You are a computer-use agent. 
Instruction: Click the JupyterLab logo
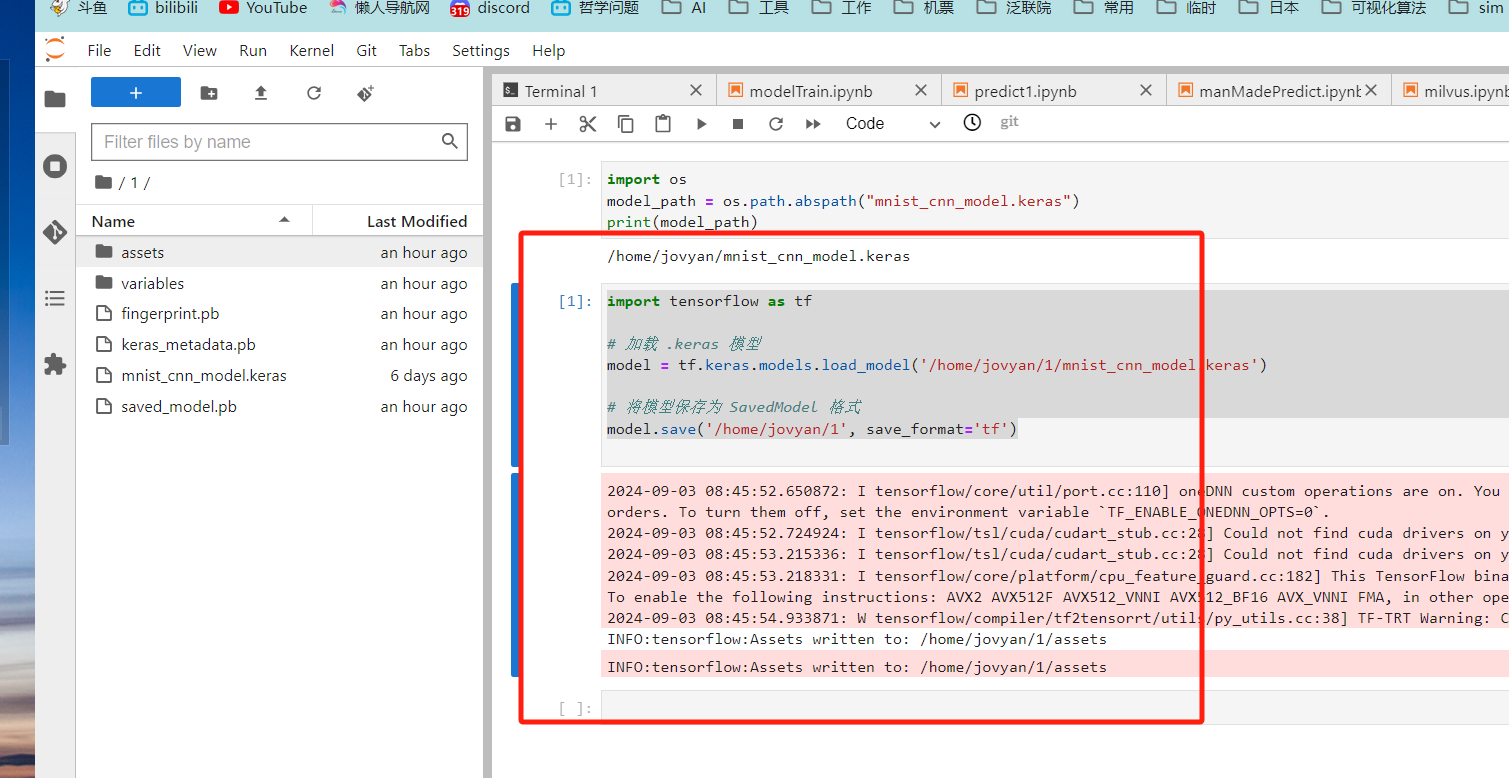point(55,49)
